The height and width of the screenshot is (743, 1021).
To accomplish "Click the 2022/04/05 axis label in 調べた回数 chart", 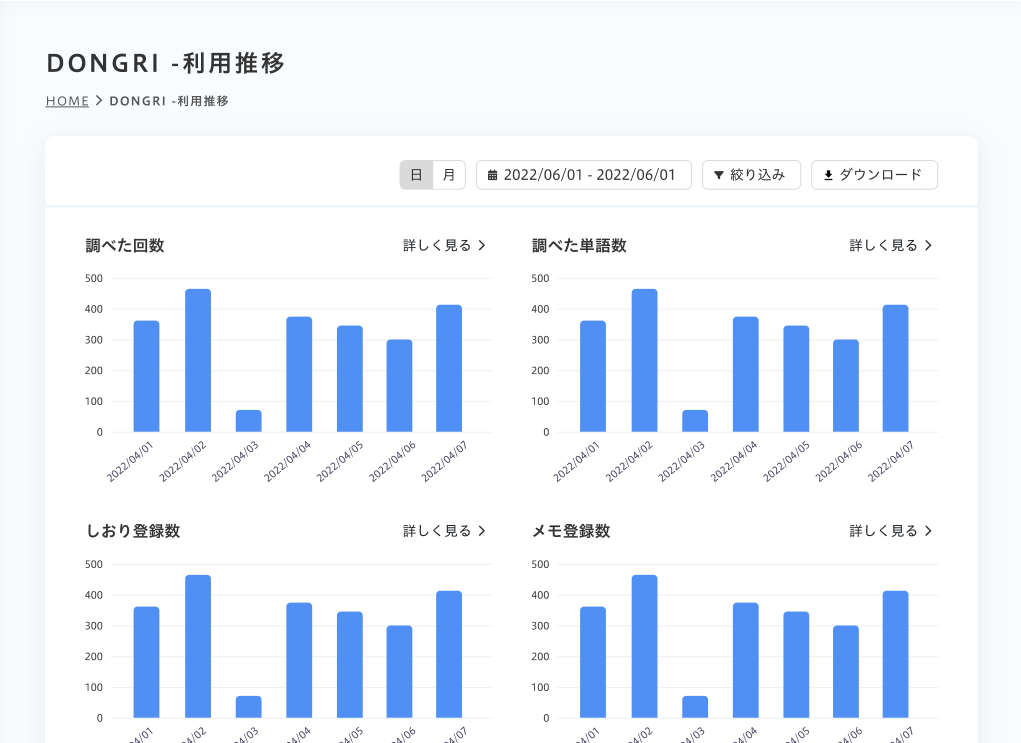I will click(340, 462).
